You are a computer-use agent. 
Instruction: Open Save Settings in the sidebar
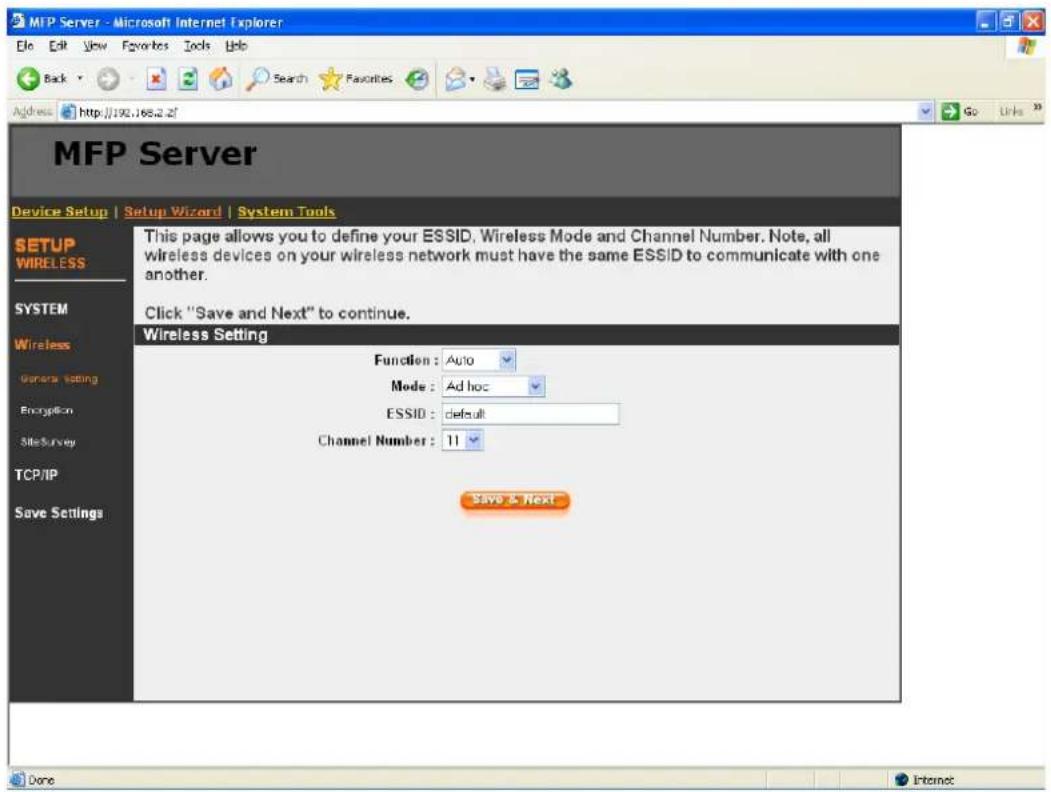point(59,513)
